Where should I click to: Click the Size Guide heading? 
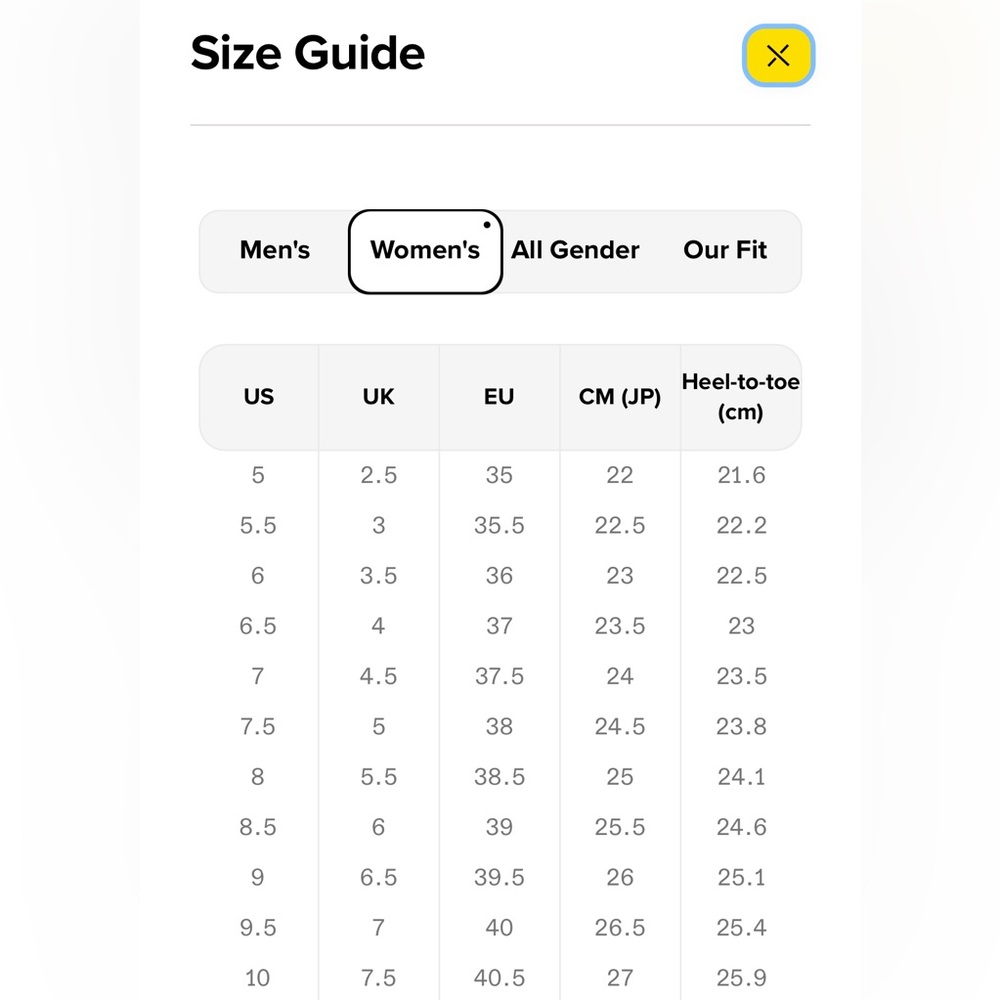[x=307, y=53]
